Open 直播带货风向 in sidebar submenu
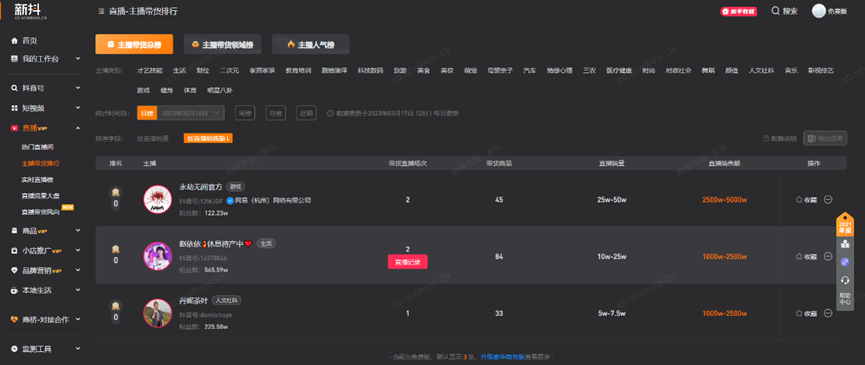865x365 pixels. click(x=41, y=212)
